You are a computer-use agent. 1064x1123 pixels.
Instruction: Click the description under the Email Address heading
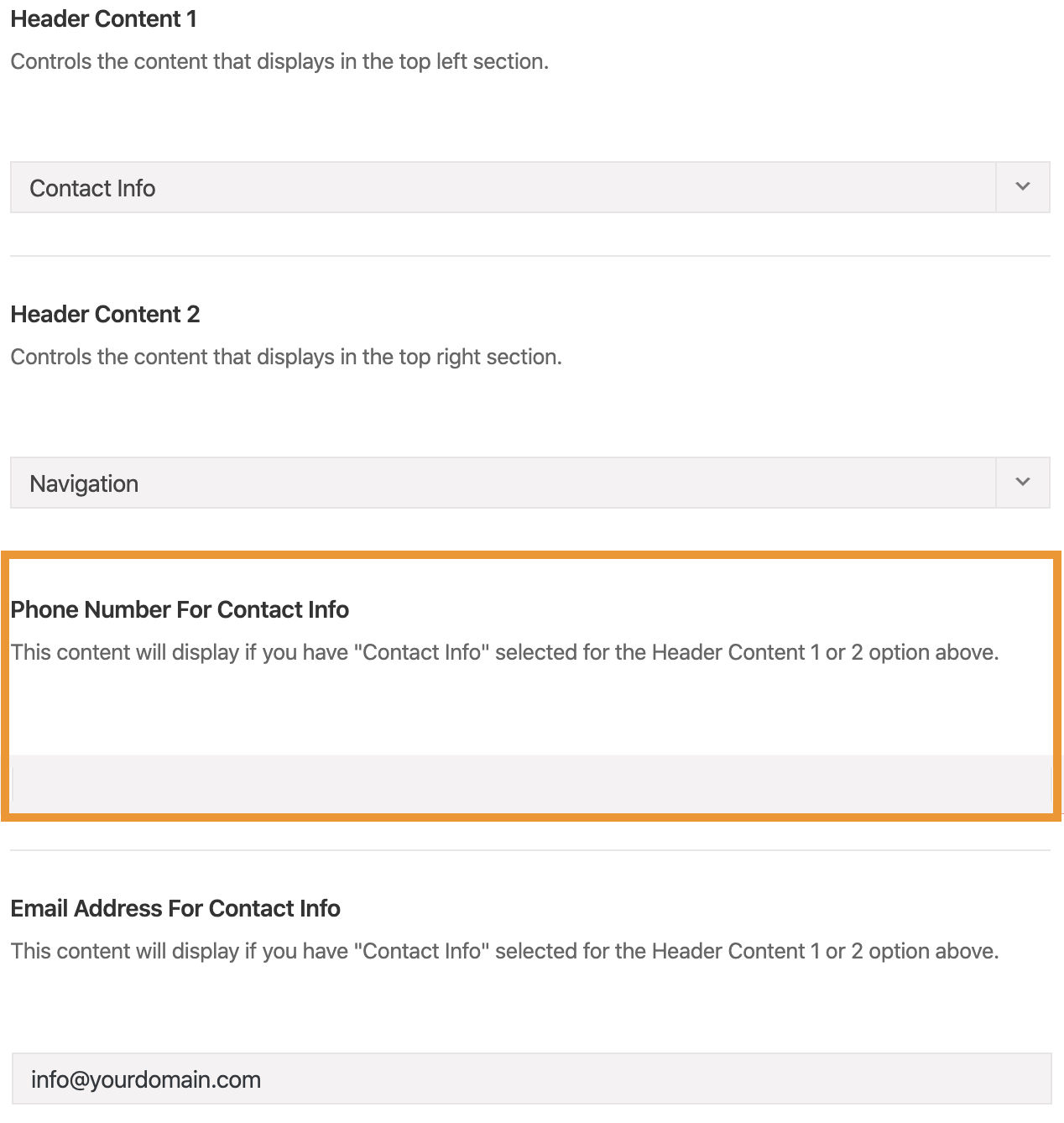point(504,951)
